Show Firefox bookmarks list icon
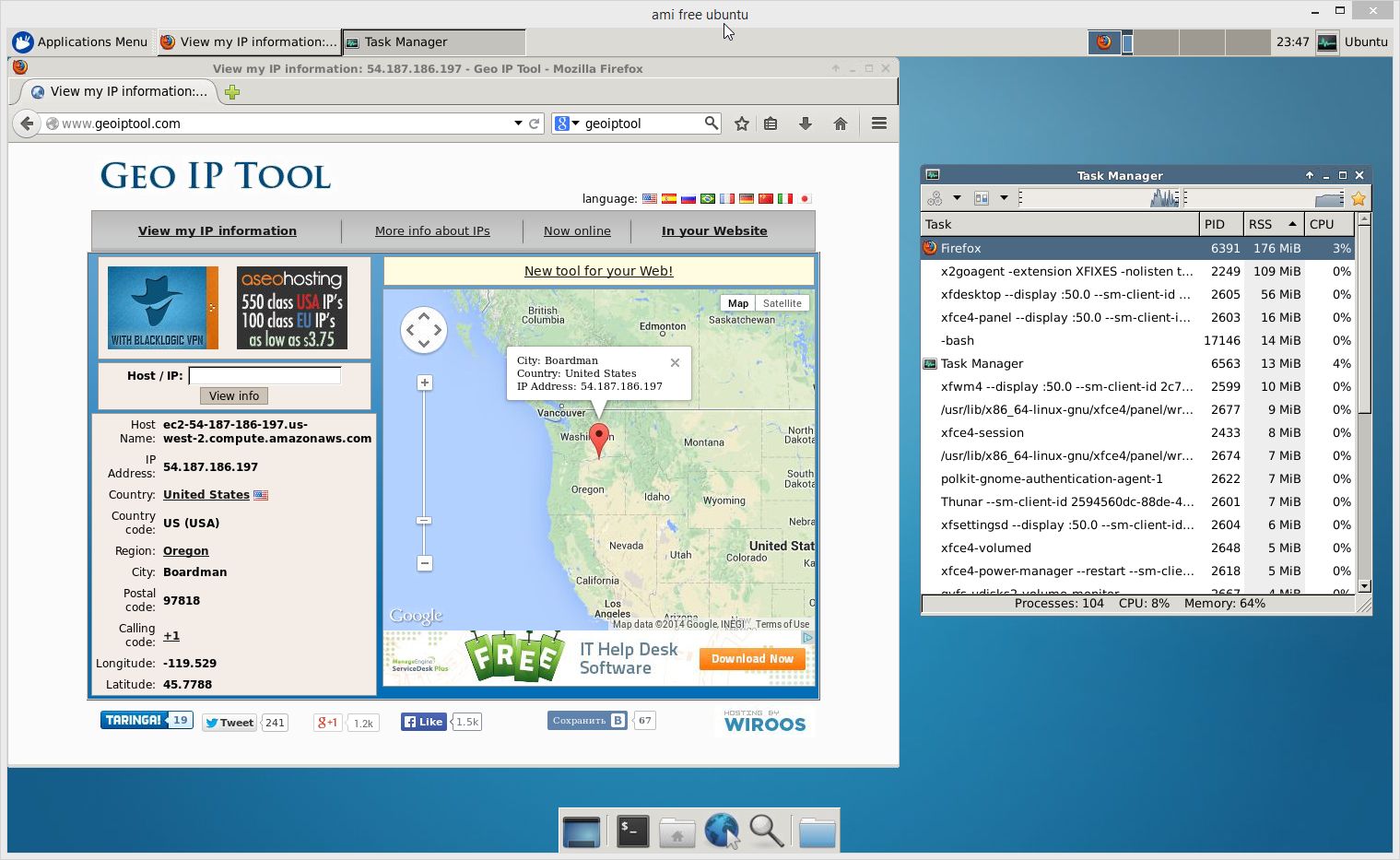The height and width of the screenshot is (860, 1400). (x=771, y=124)
